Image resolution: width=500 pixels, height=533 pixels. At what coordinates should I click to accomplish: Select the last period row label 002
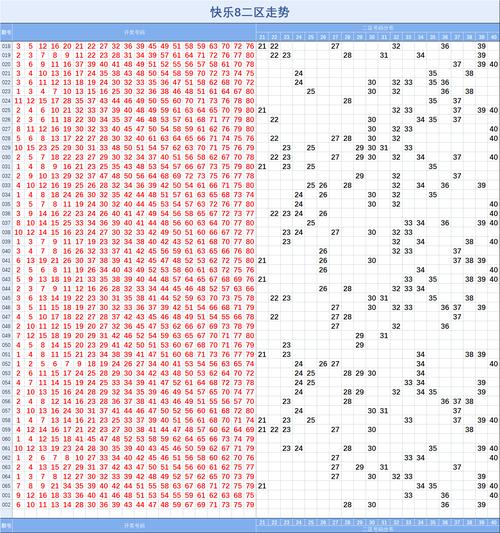(x=6, y=505)
